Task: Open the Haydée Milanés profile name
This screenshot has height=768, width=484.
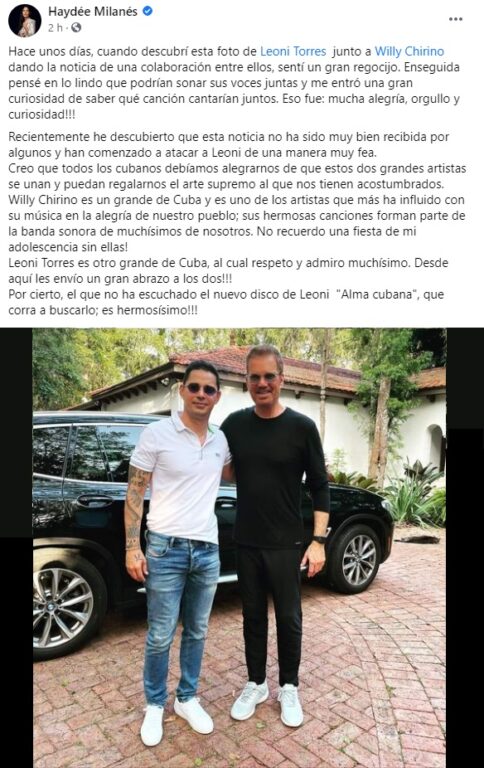Action: point(93,11)
